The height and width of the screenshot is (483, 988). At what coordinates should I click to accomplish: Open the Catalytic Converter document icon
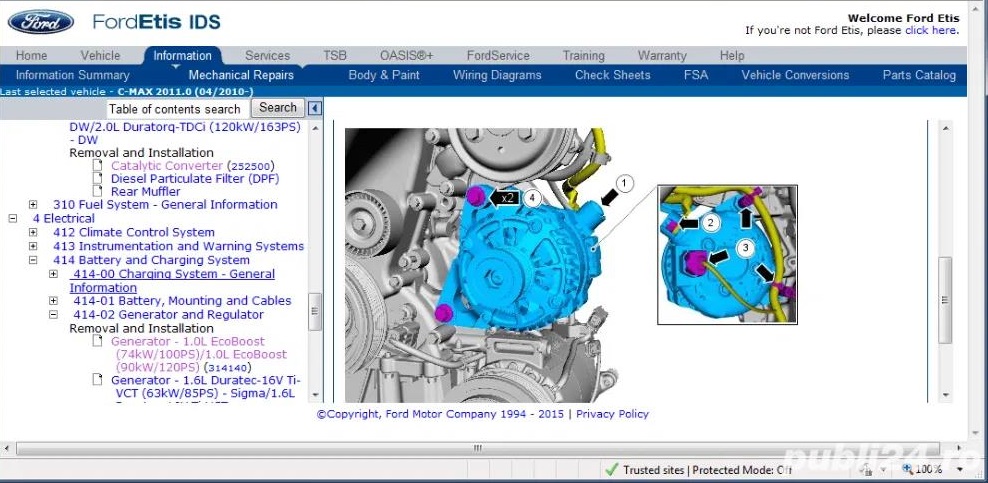click(x=98, y=166)
